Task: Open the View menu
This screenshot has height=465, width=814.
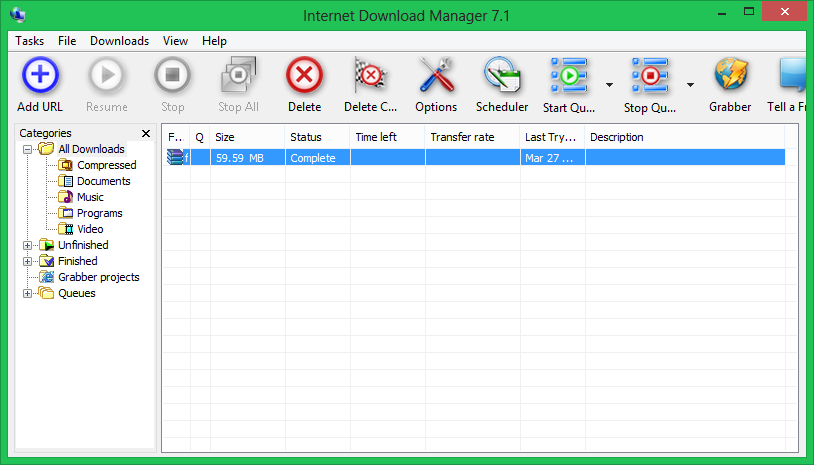Action: [175, 40]
